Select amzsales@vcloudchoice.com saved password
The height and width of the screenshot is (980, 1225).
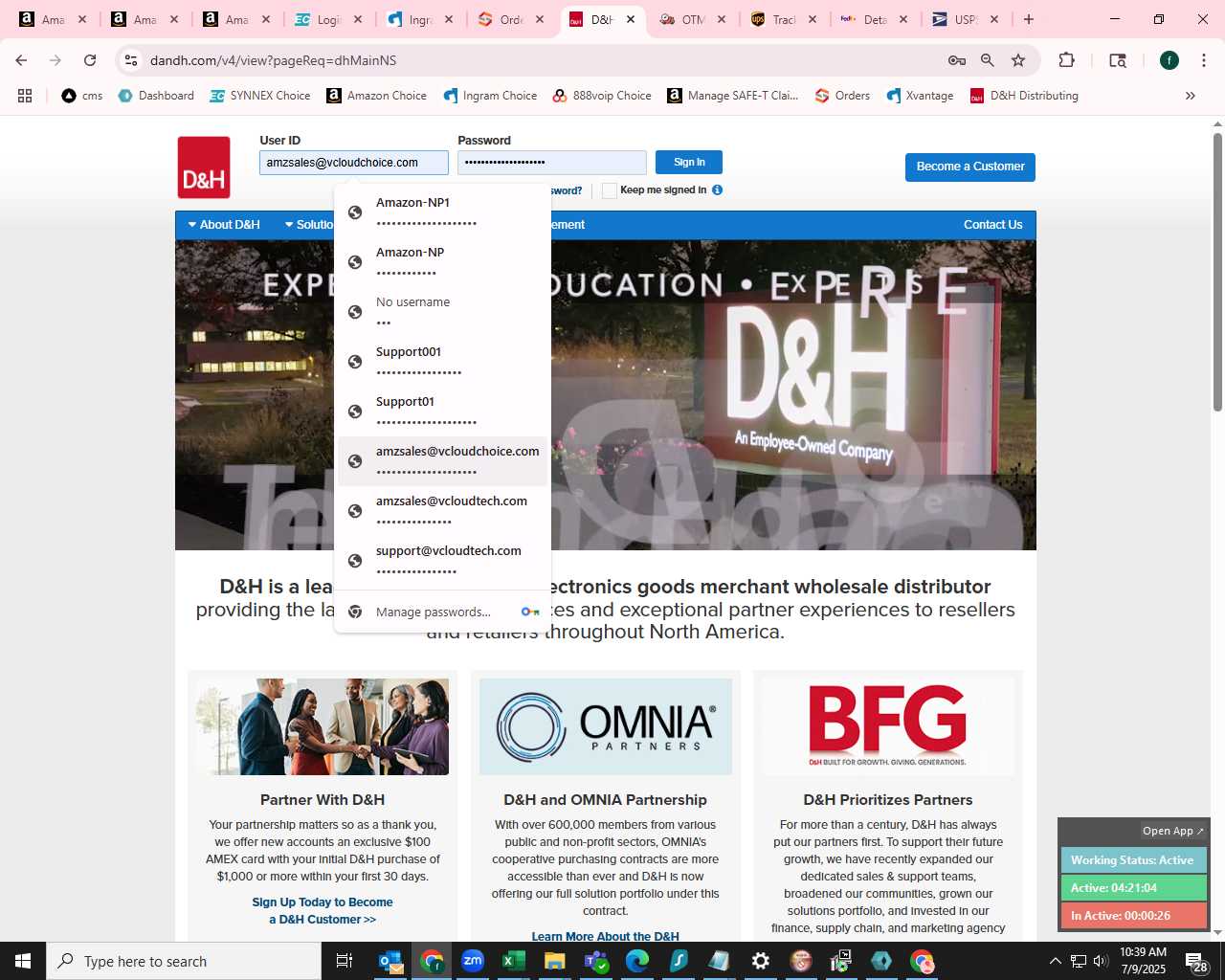click(443, 461)
